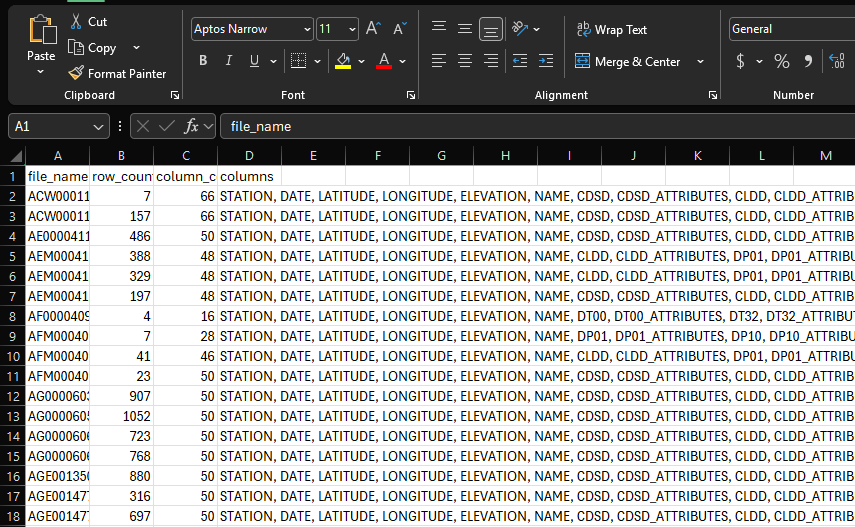Expand the orientation dropdown arrow
The width and height of the screenshot is (855, 527).
[537, 29]
